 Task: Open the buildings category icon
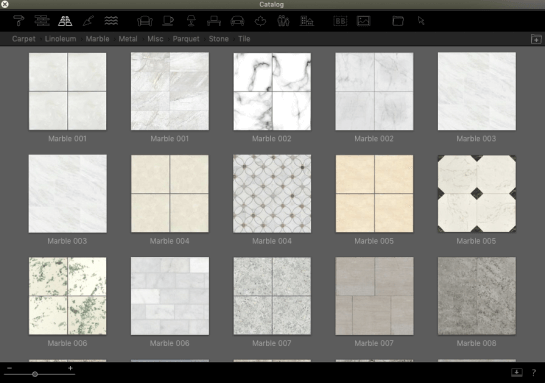point(307,21)
